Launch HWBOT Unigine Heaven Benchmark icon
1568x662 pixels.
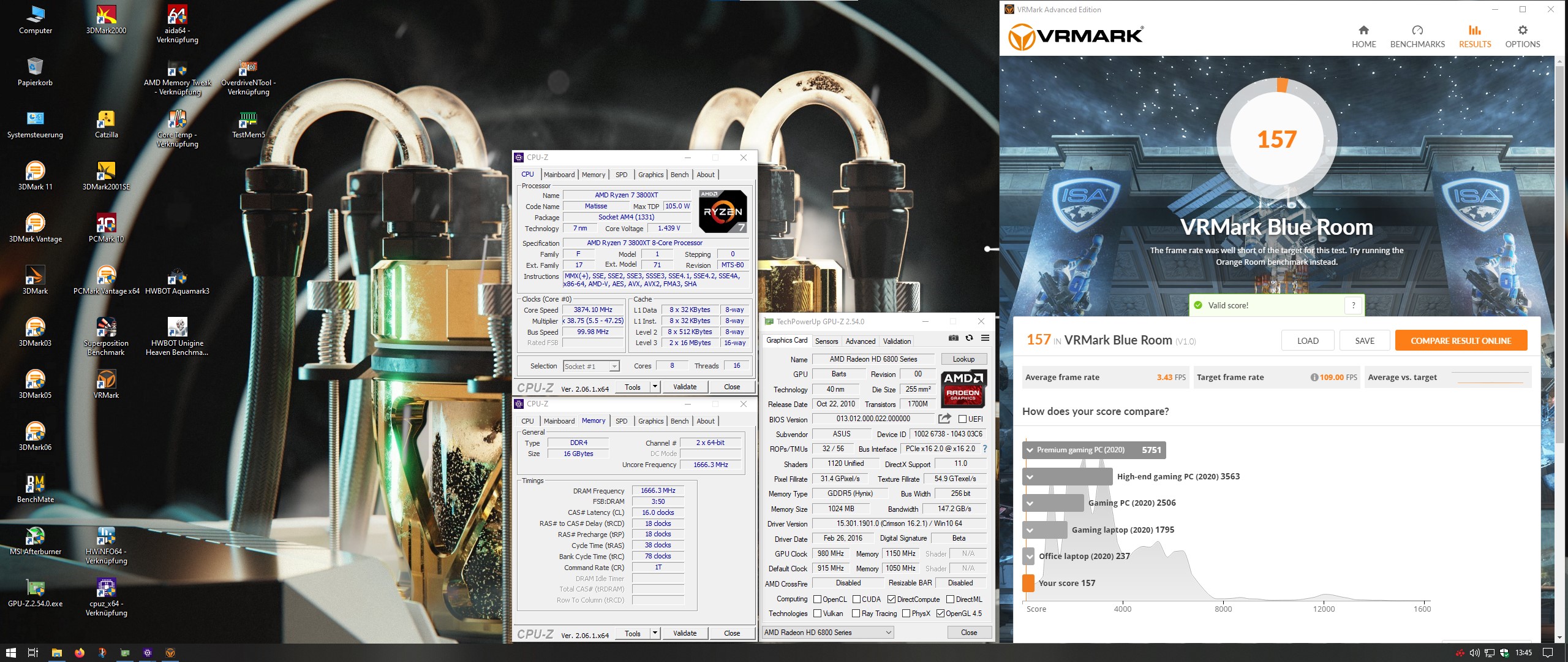click(177, 337)
